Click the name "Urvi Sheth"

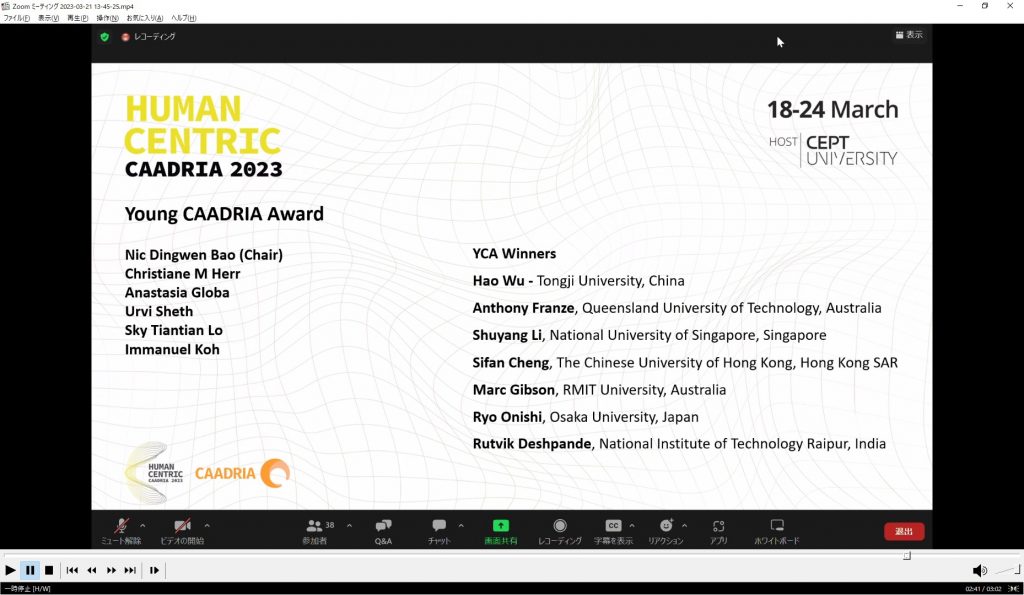tap(159, 312)
